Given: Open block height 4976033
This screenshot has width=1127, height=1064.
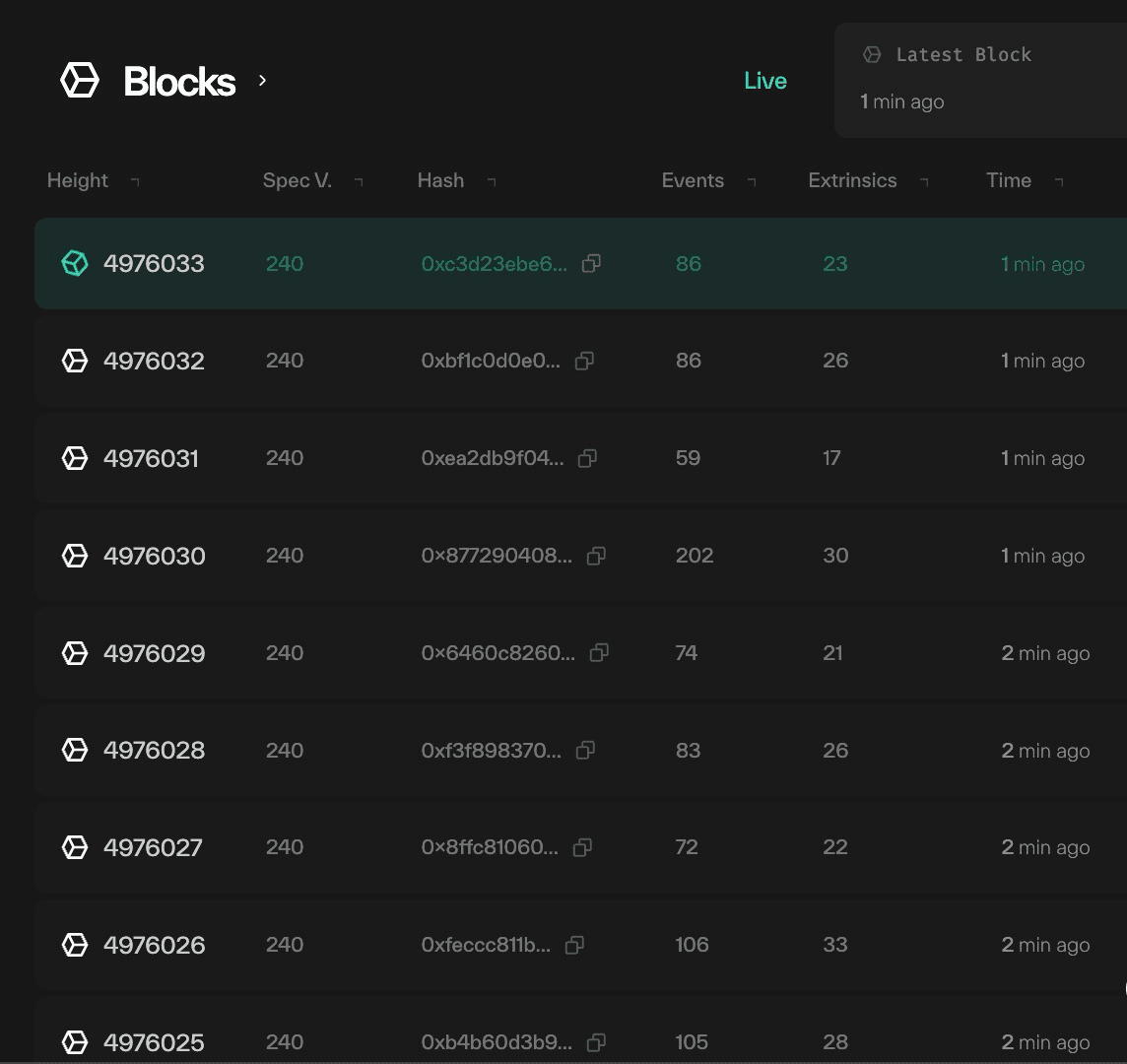Looking at the screenshot, I should [154, 263].
